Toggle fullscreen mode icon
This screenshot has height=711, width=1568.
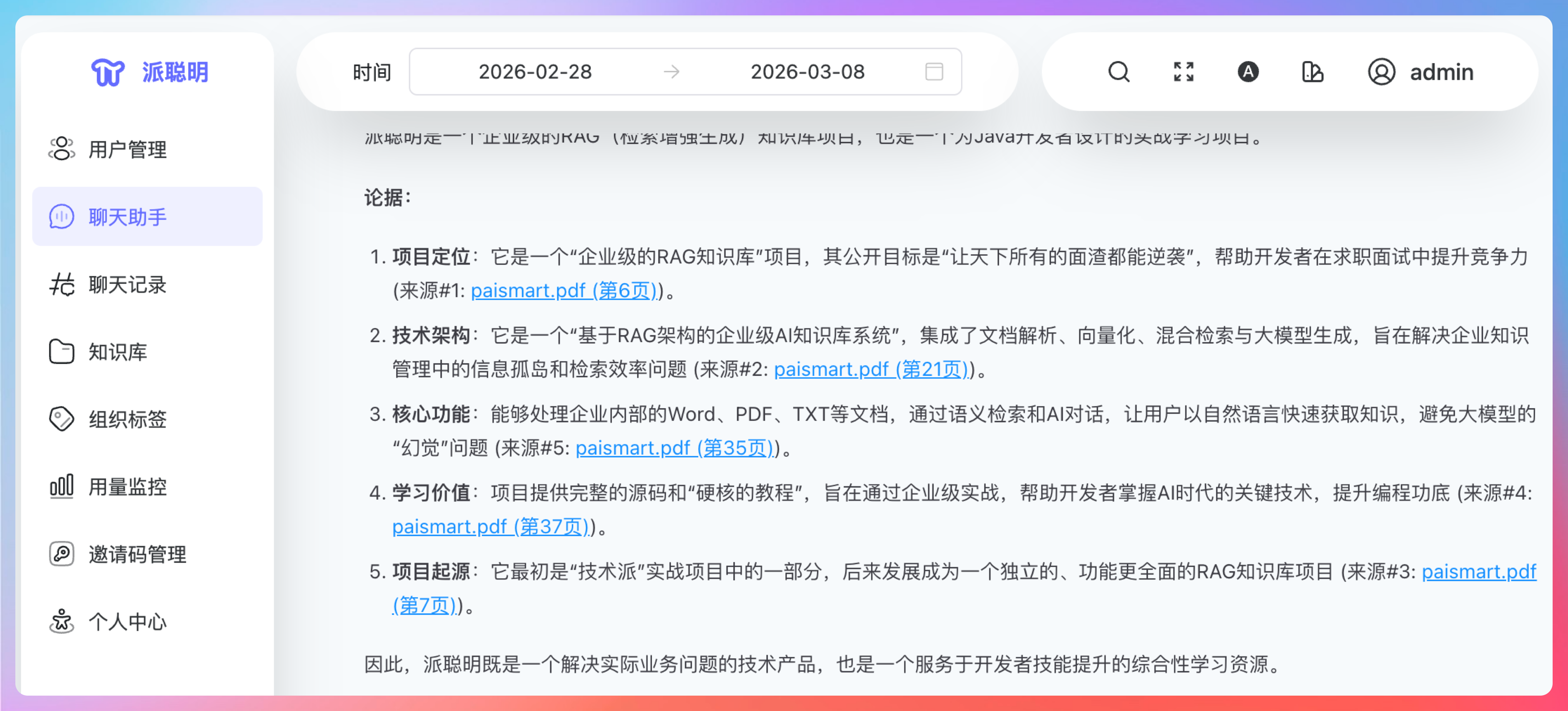coord(1183,72)
